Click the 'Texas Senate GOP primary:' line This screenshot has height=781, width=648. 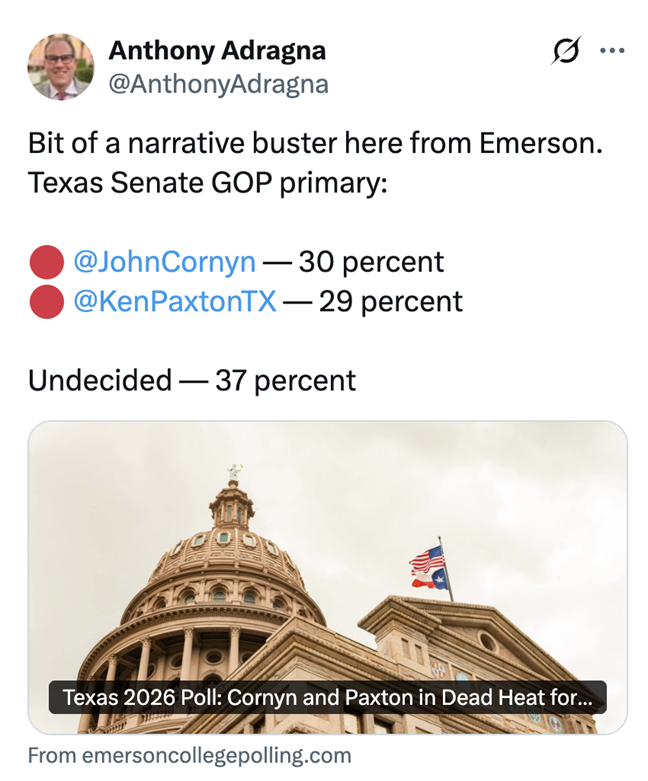207,183
